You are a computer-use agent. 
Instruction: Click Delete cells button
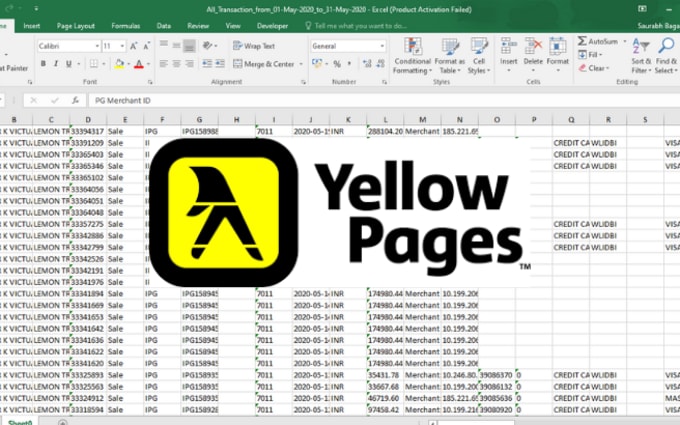point(533,54)
